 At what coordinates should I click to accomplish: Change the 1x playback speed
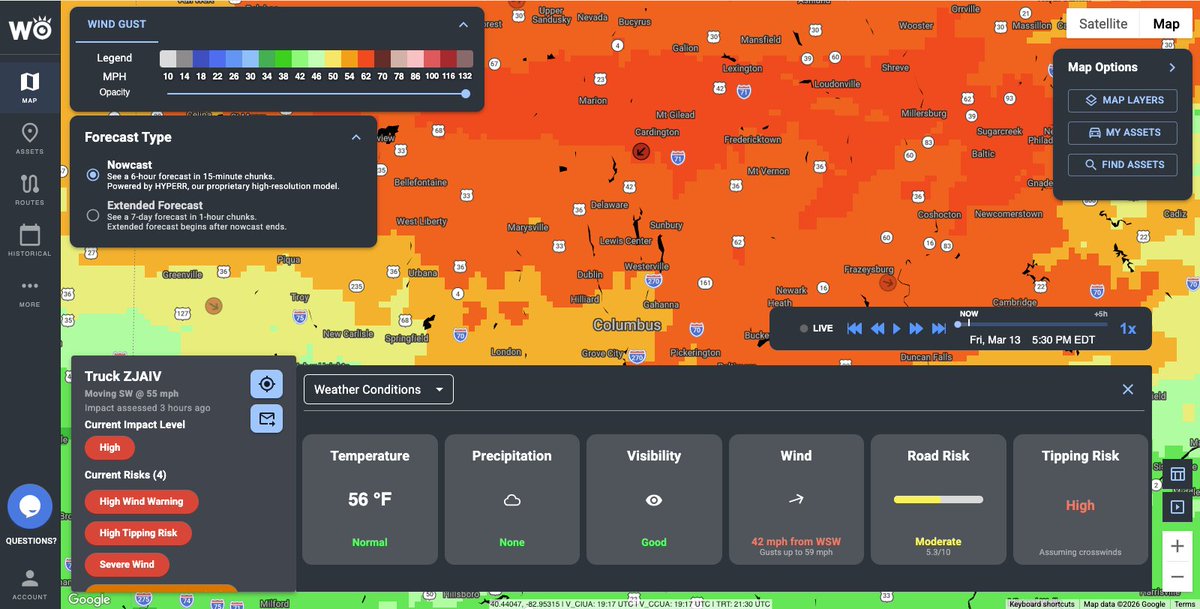[1128, 328]
